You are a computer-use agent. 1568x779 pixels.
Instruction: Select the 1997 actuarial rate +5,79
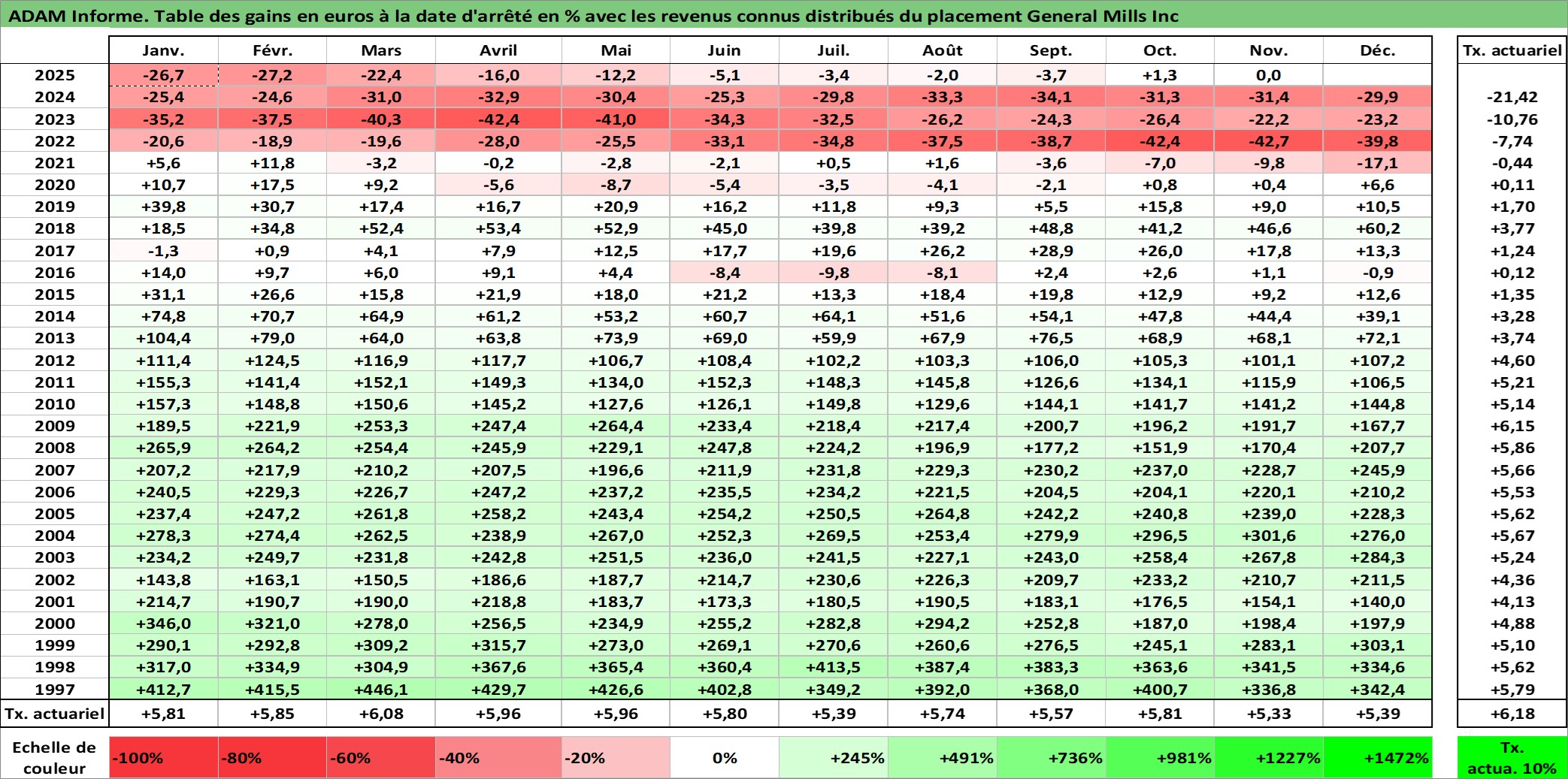coord(1512,690)
